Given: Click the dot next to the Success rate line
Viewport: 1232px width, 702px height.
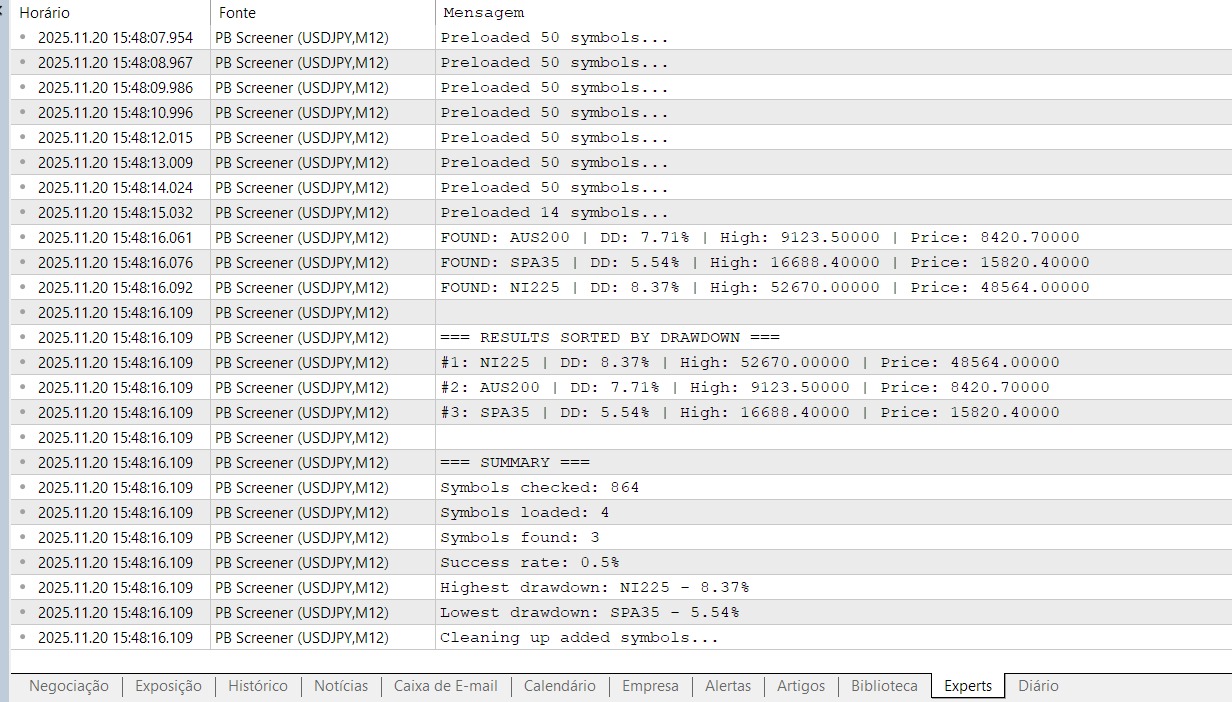Looking at the screenshot, I should click(x=23, y=562).
